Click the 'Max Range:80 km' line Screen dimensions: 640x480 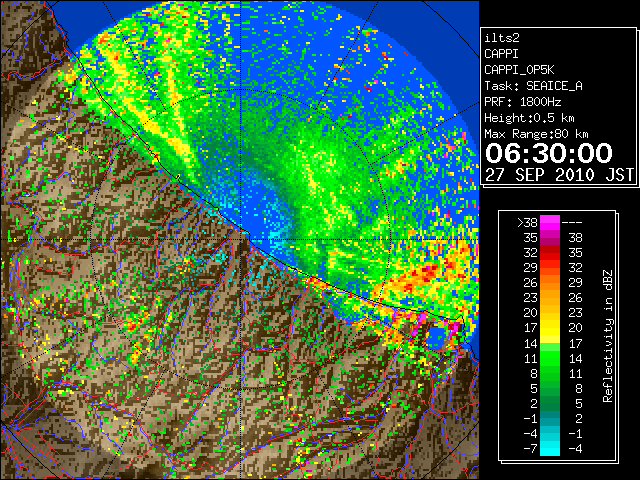[536, 134]
